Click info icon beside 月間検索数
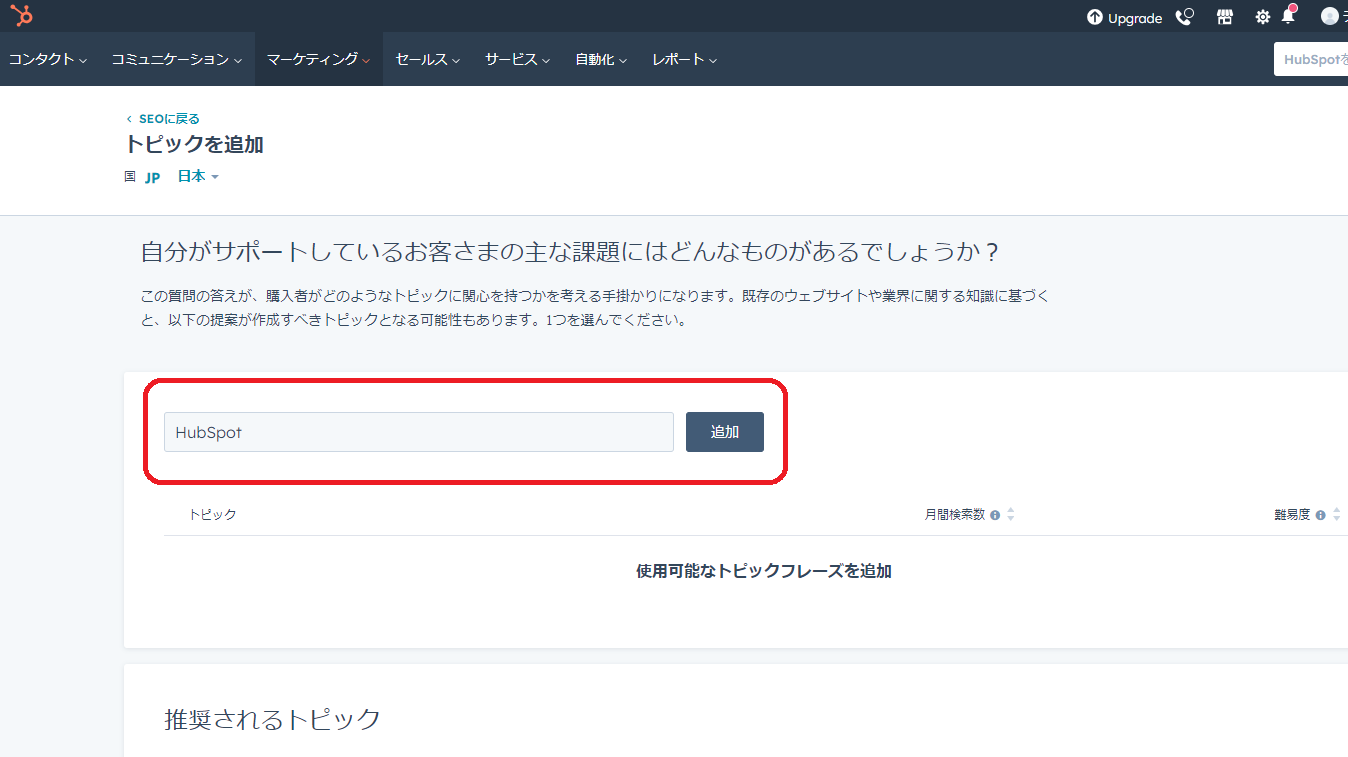This screenshot has width=1348, height=757. tap(995, 515)
